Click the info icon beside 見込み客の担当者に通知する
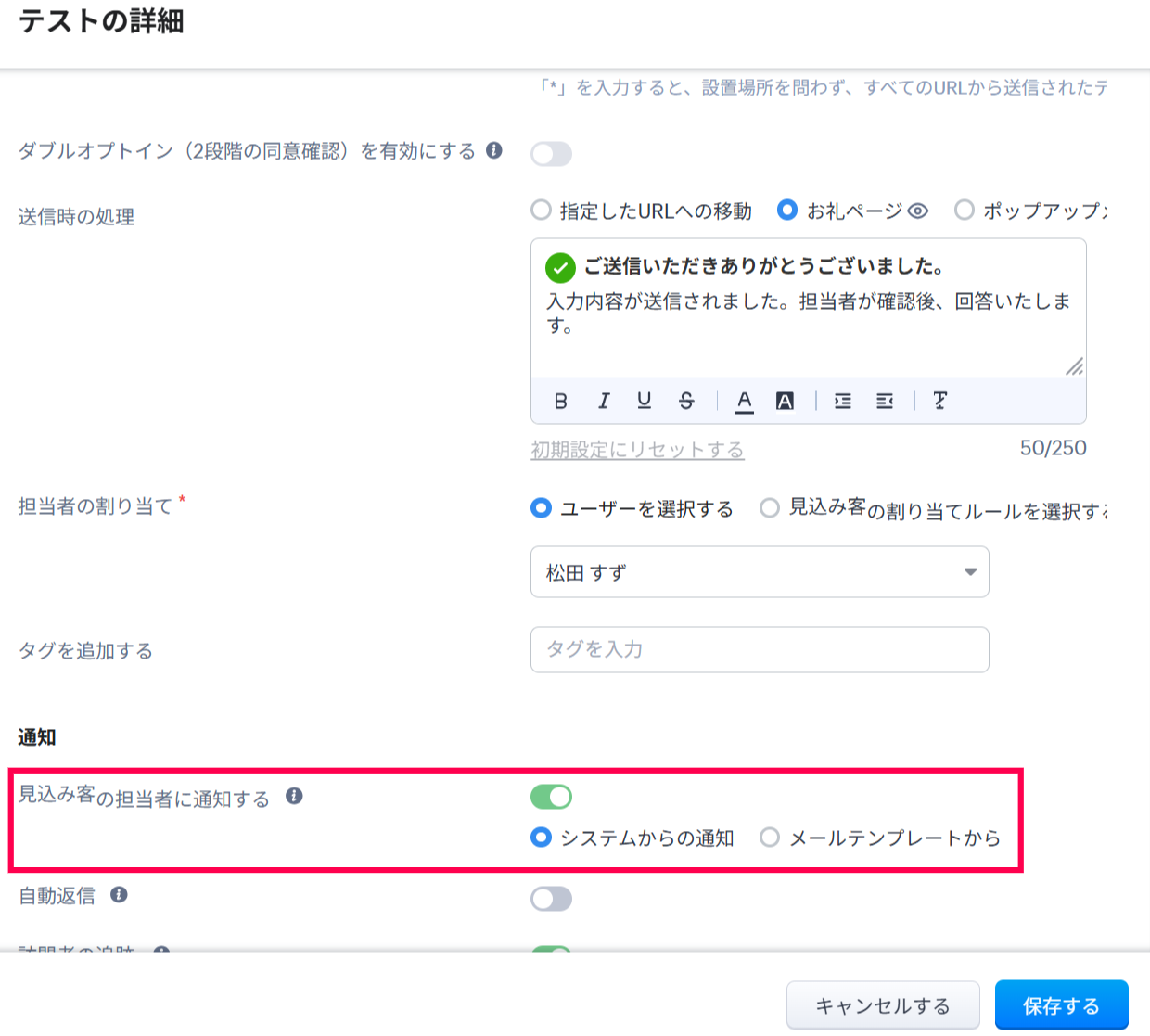The width and height of the screenshot is (1150, 1036). pos(294,797)
